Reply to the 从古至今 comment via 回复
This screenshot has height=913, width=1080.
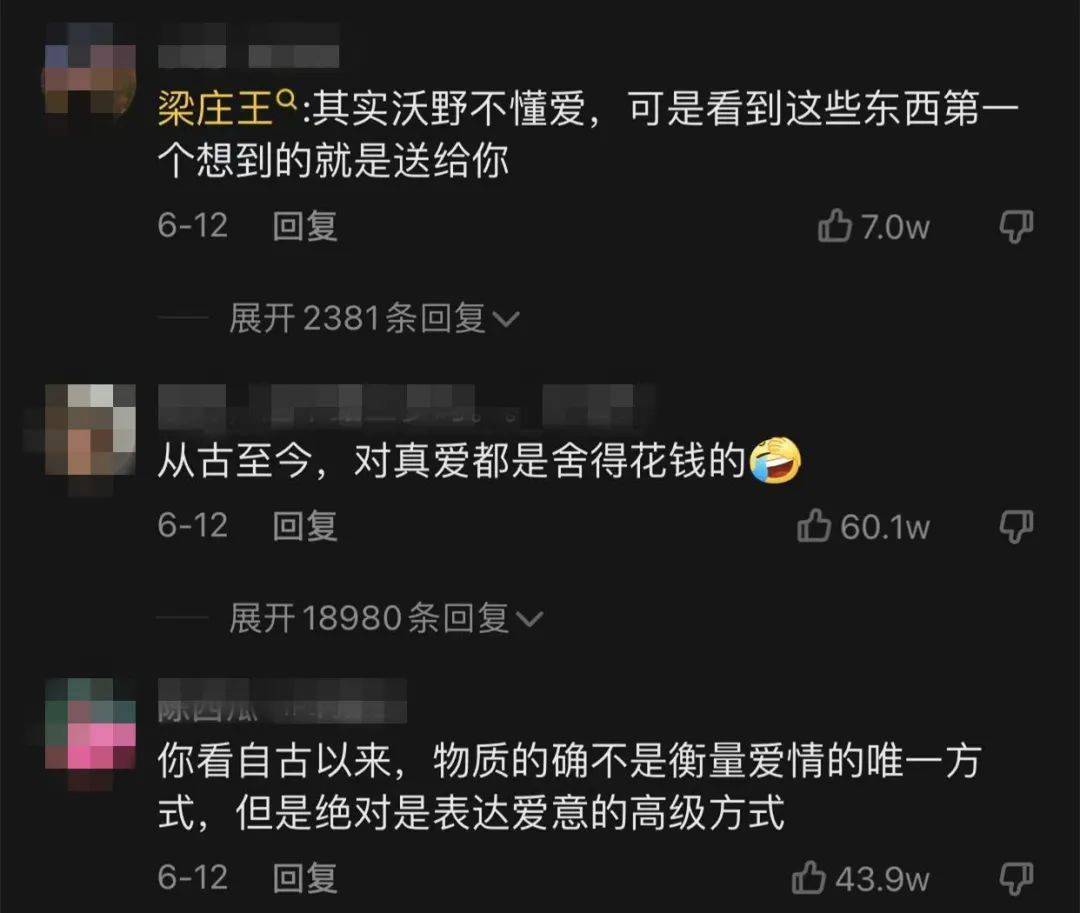point(305,526)
